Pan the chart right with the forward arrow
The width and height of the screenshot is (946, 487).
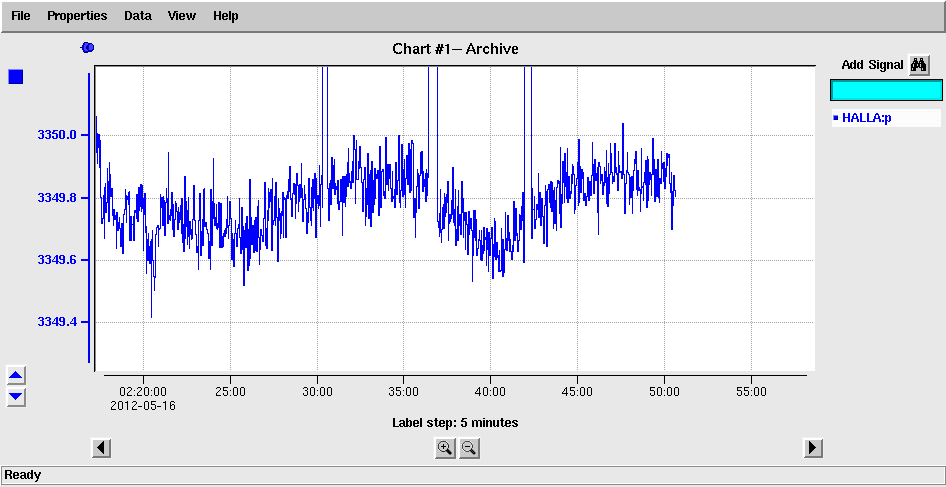(x=813, y=448)
